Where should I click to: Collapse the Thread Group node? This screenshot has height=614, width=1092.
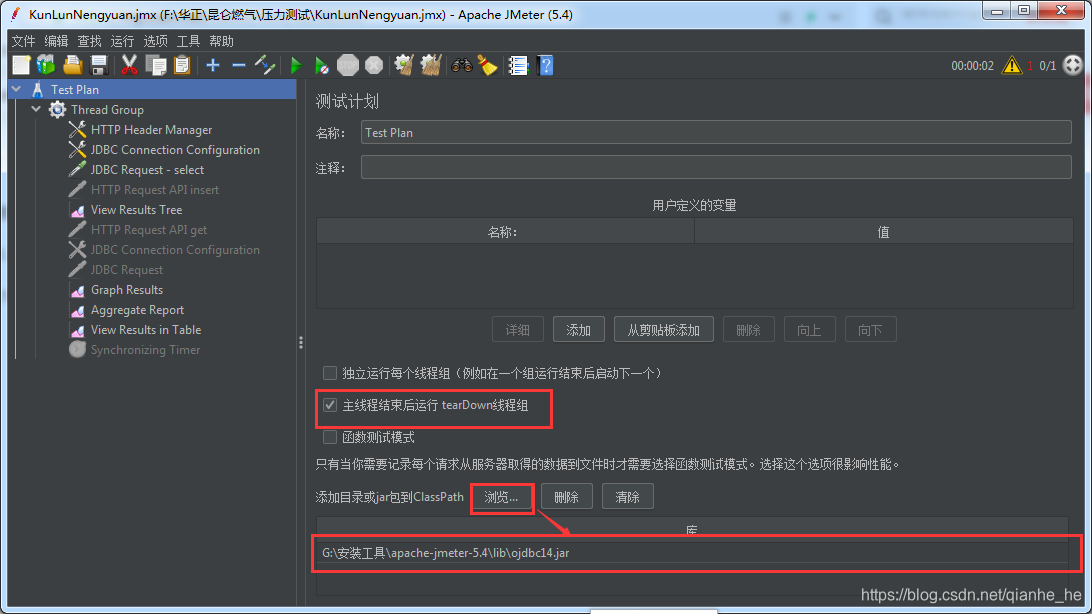(37, 109)
